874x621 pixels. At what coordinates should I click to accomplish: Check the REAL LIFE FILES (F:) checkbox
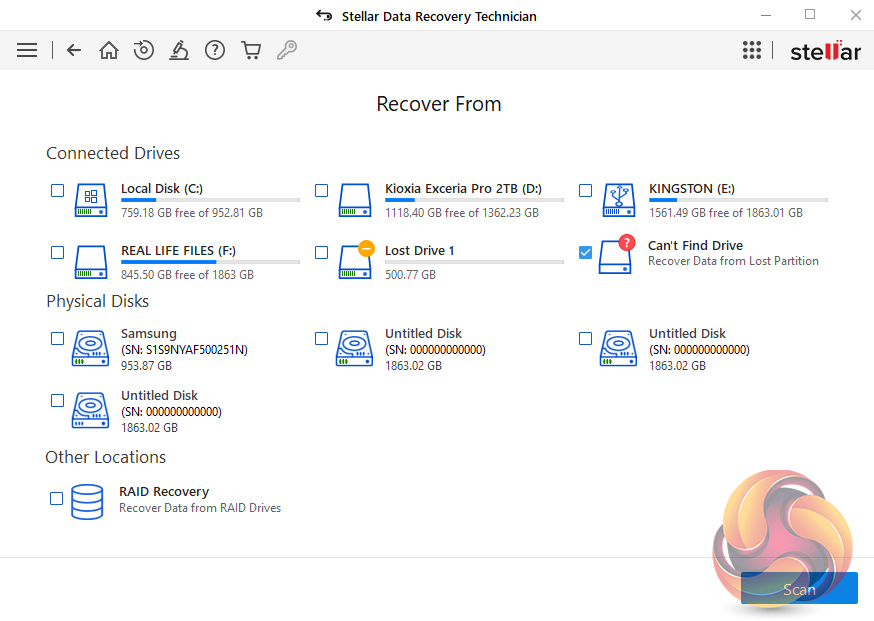(57, 253)
